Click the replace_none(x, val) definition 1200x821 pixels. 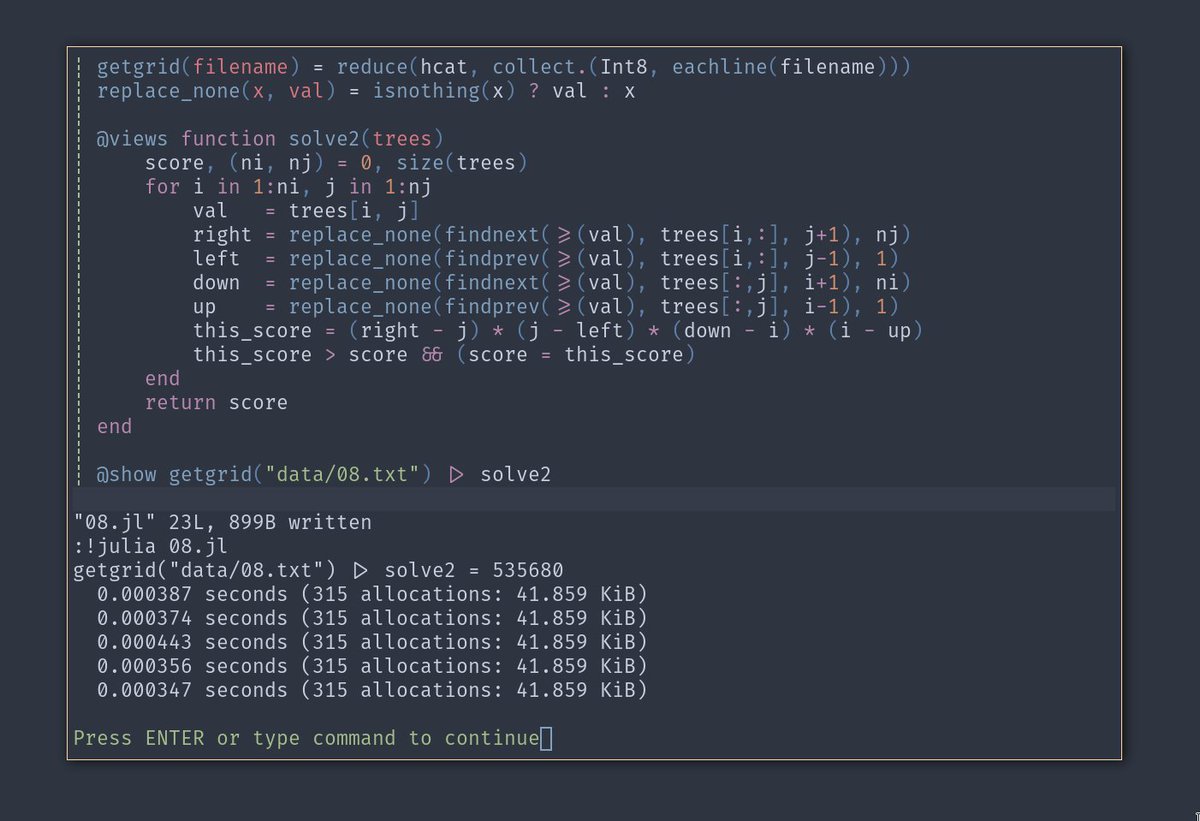pos(366,91)
